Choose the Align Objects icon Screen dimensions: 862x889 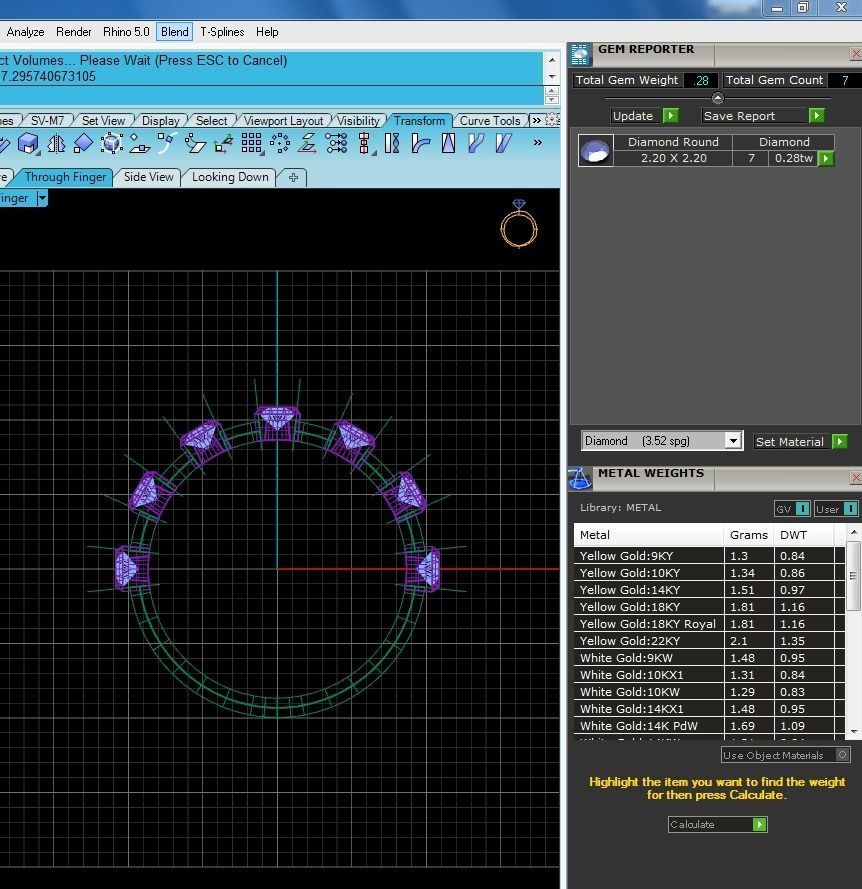tap(336, 143)
